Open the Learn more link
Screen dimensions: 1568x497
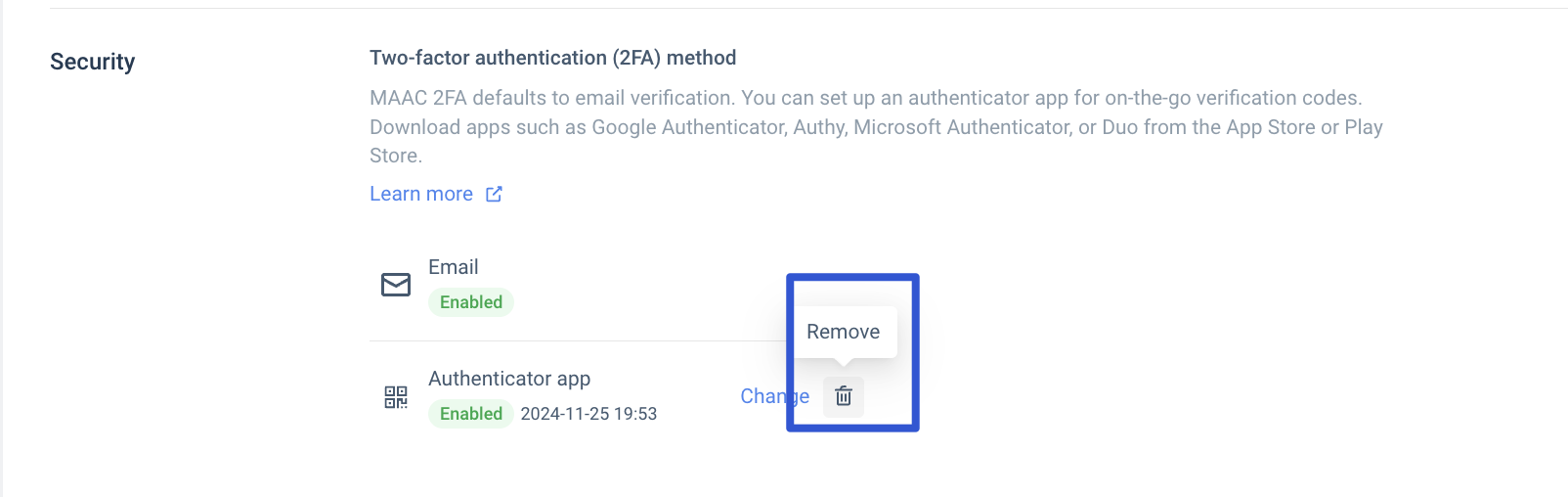[421, 194]
